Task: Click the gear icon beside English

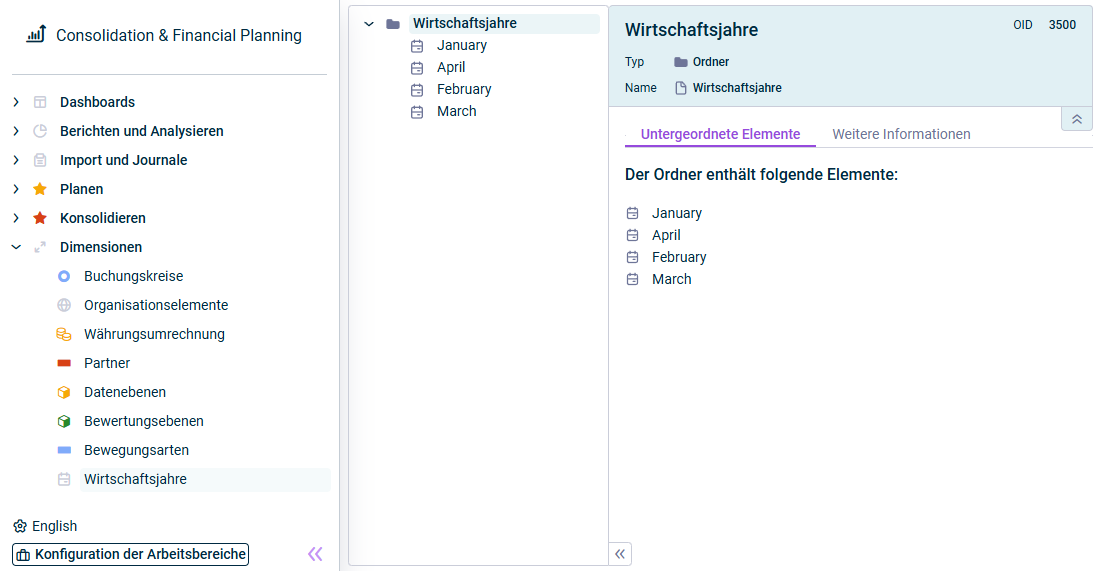Action: click(x=20, y=526)
